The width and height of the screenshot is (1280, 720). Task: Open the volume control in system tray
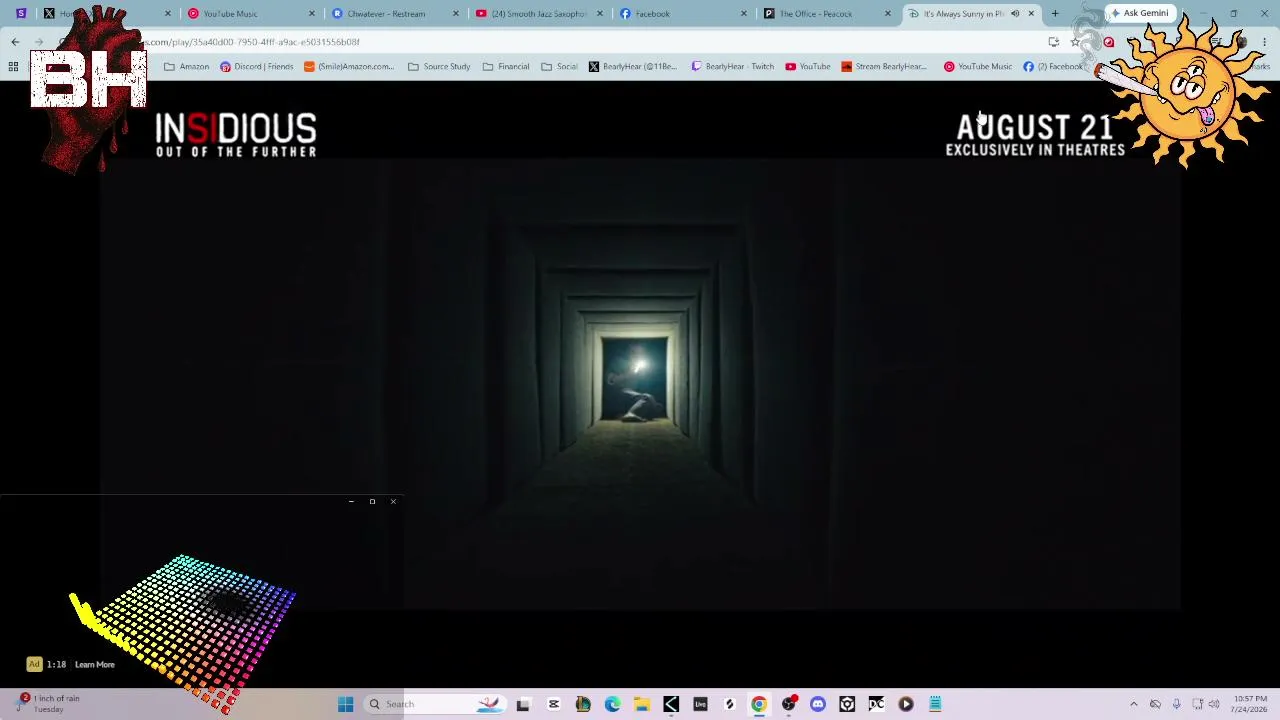point(1214,704)
